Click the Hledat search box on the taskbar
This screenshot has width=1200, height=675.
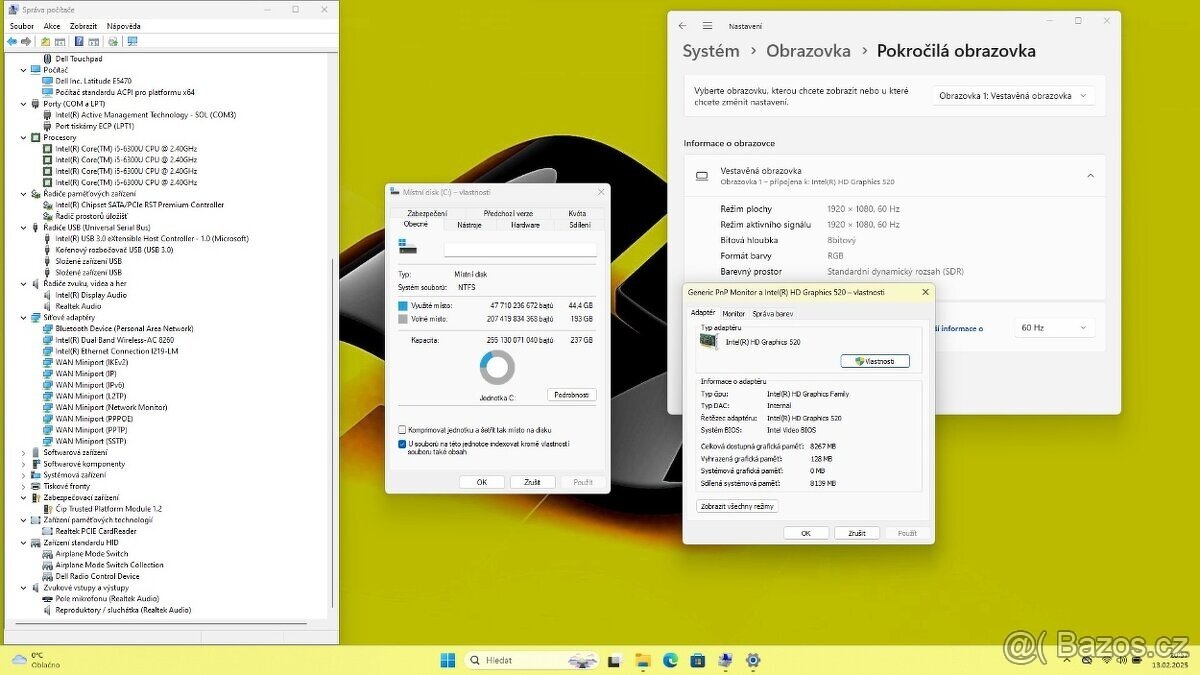click(x=531, y=660)
